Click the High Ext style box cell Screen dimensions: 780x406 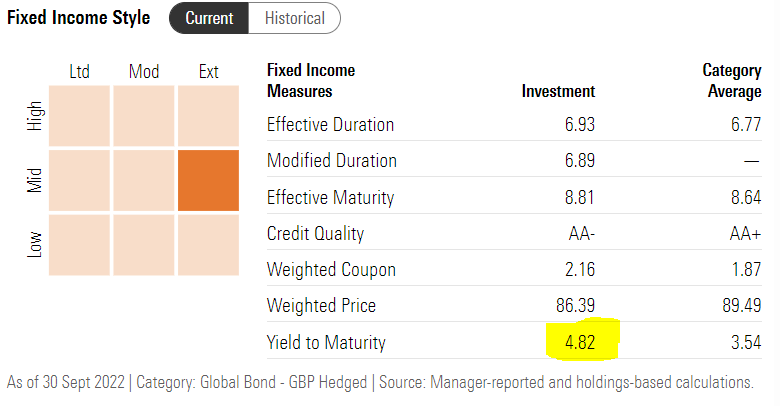208,116
